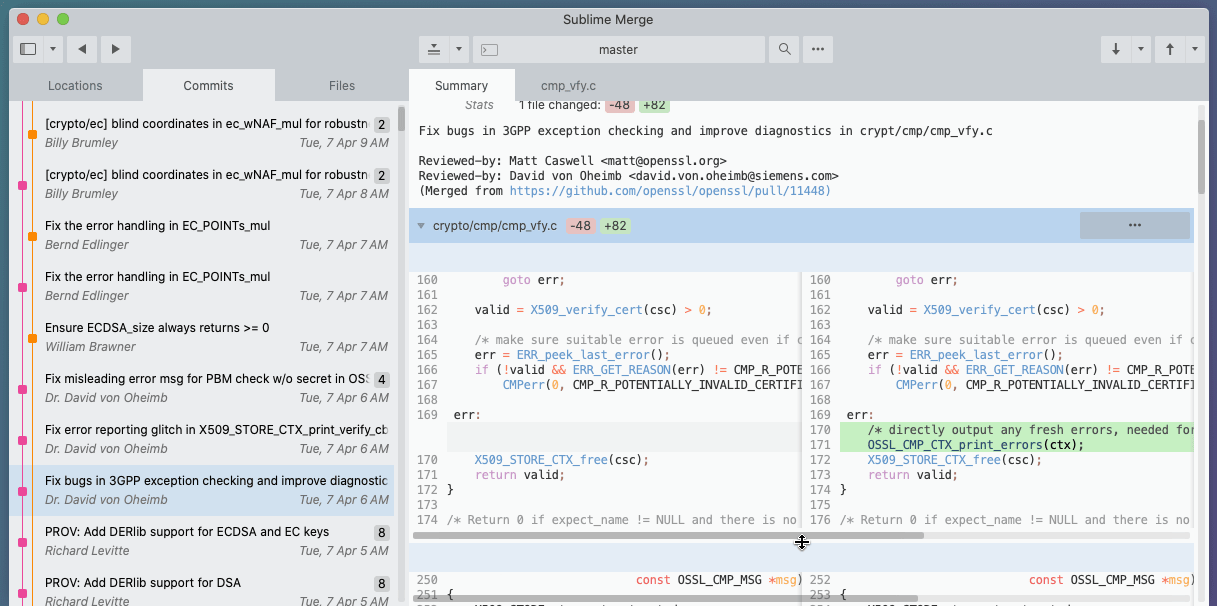Toggle the sidebar layout view
Viewport: 1217px width, 606px height.
click(x=29, y=48)
